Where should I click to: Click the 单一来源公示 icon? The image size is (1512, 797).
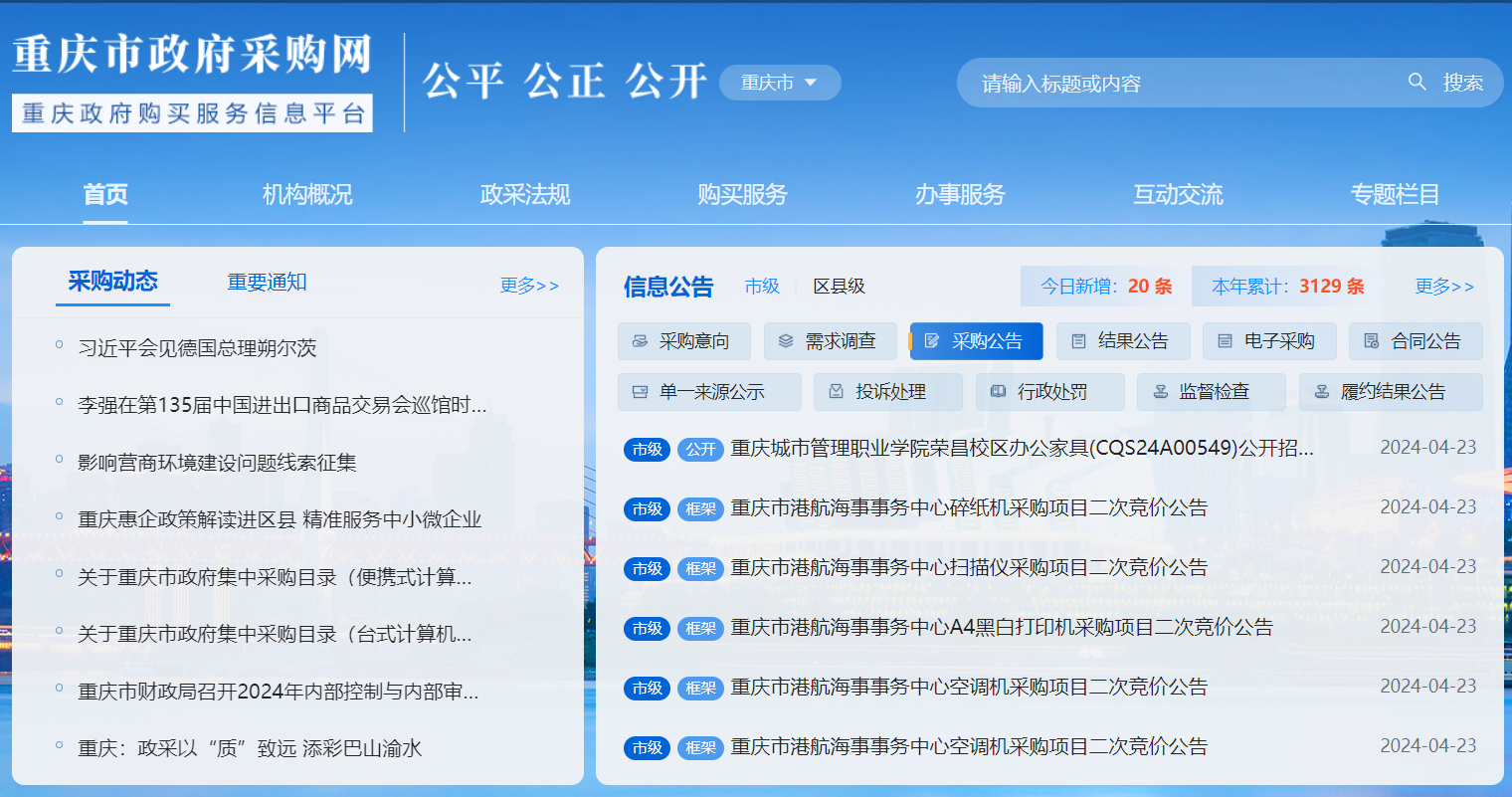click(640, 392)
